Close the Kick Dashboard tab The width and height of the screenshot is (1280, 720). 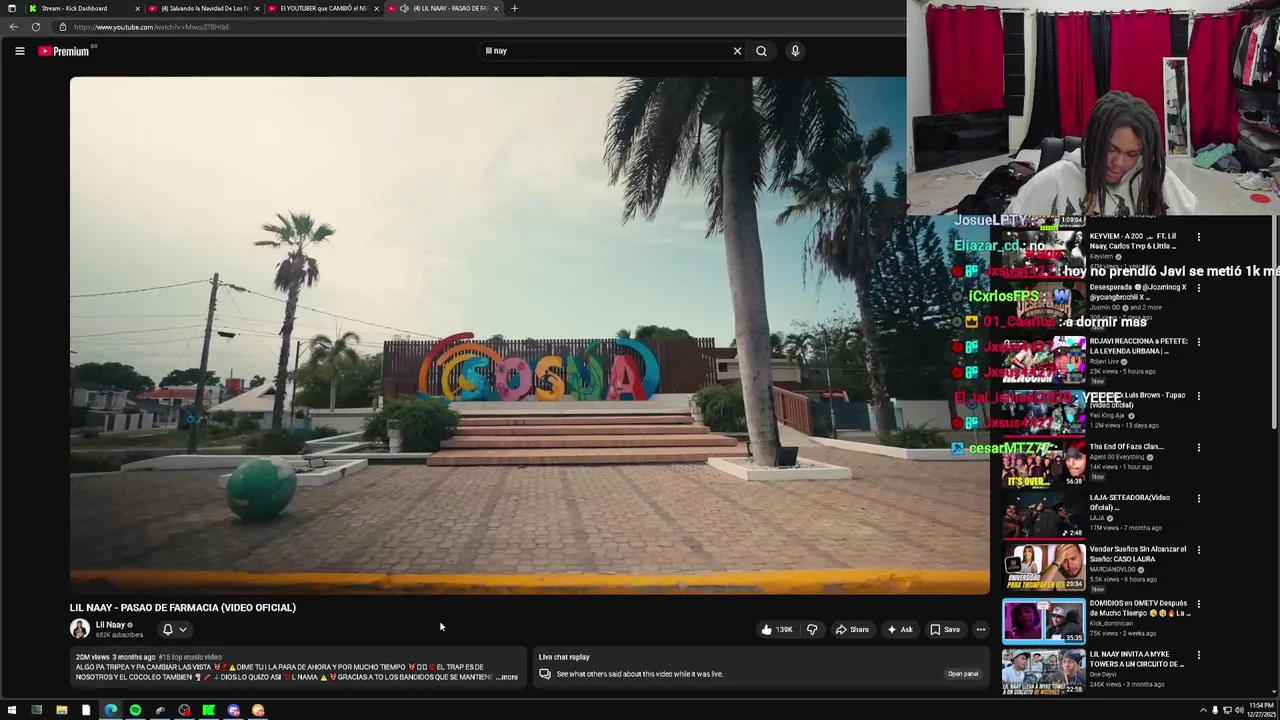[137, 8]
